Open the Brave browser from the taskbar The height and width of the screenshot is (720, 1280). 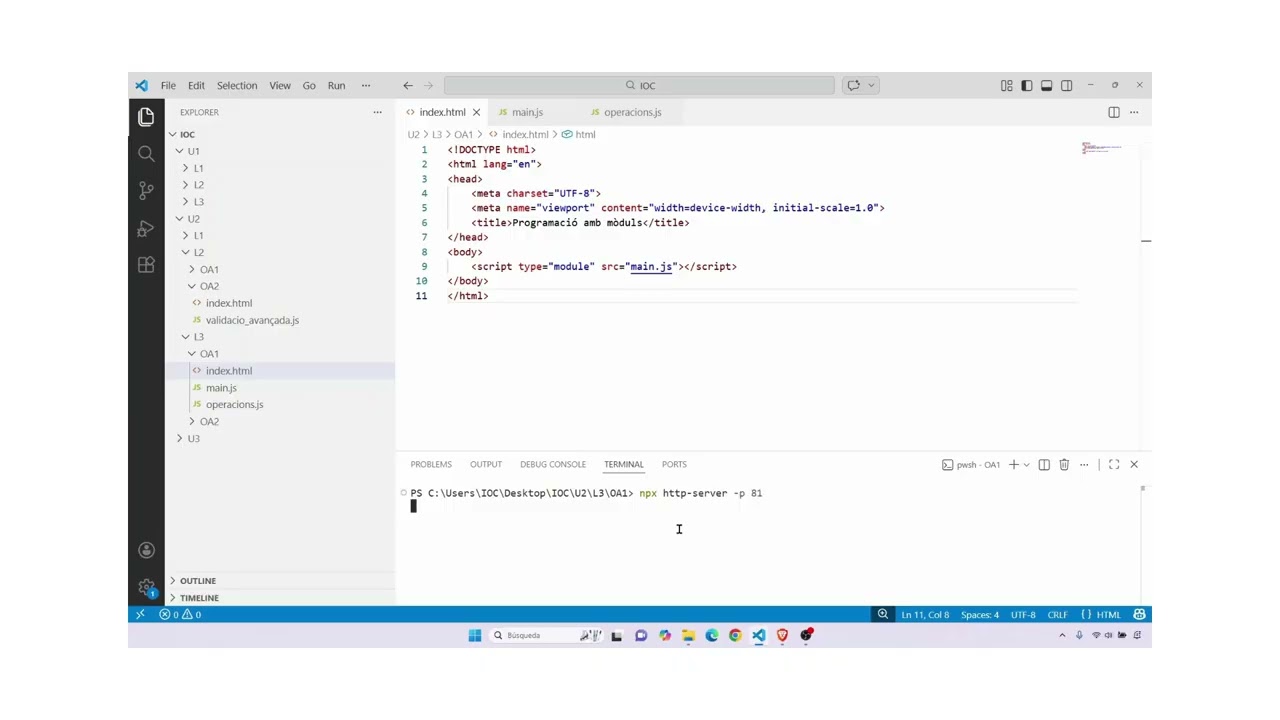[782, 635]
